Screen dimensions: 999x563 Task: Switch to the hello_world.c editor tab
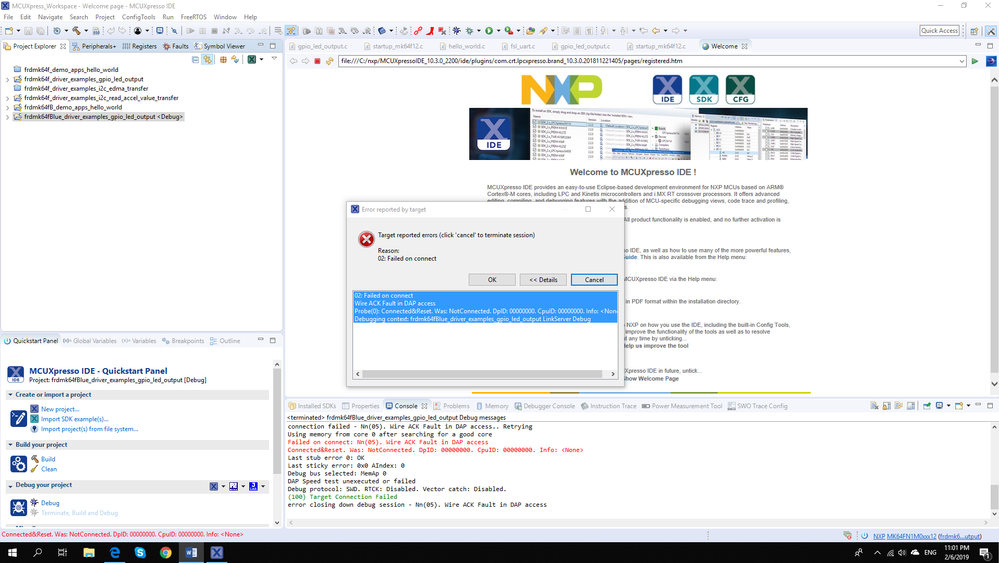pyautogui.click(x=462, y=46)
